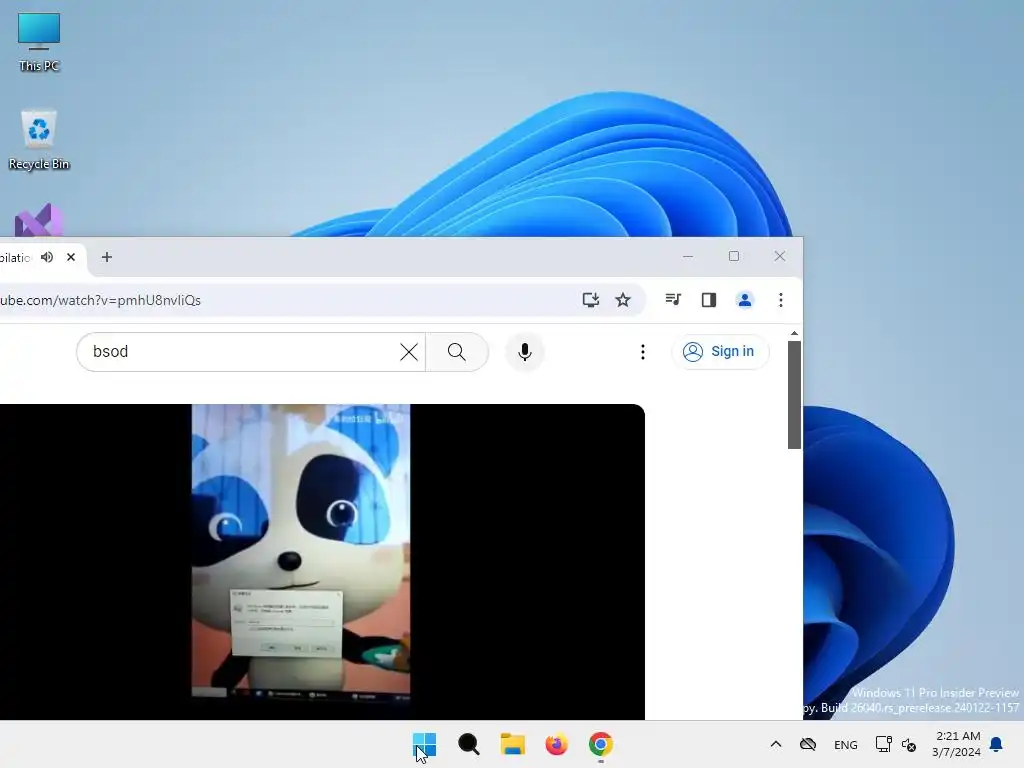Click the Sign in button

[720, 351]
